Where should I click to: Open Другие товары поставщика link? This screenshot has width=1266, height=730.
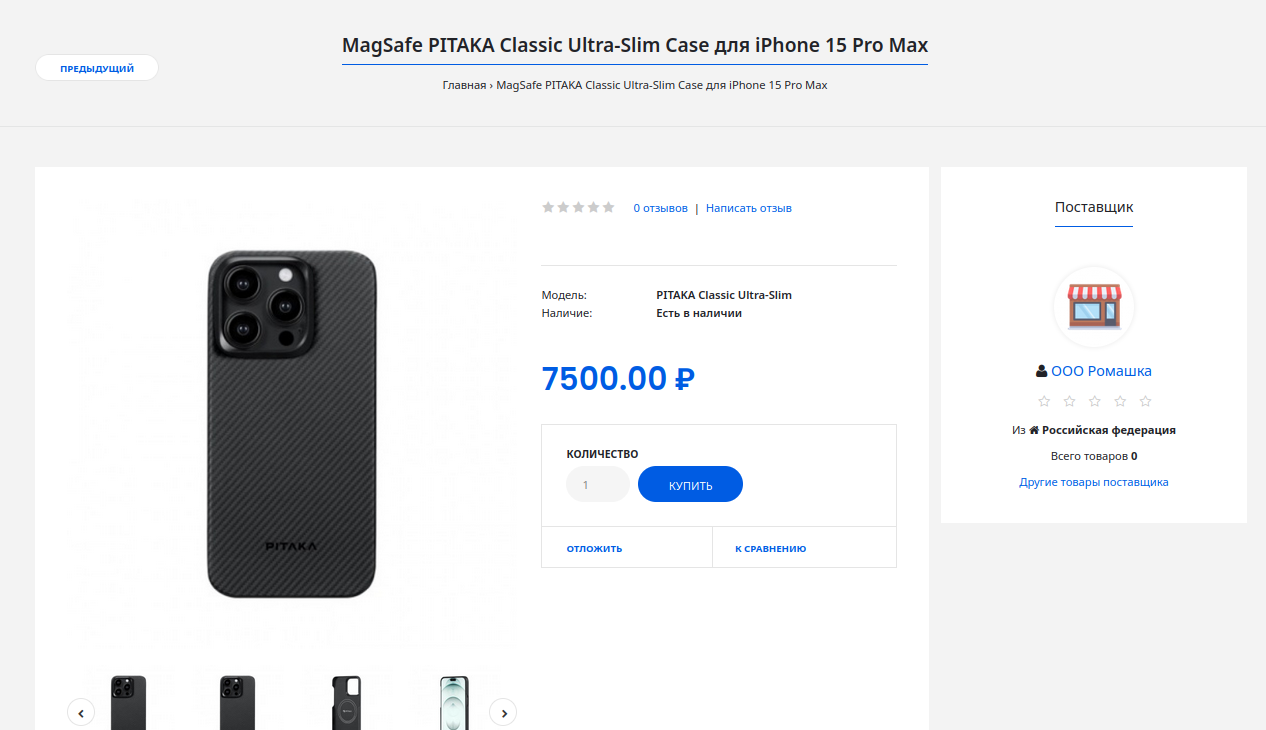coord(1093,482)
